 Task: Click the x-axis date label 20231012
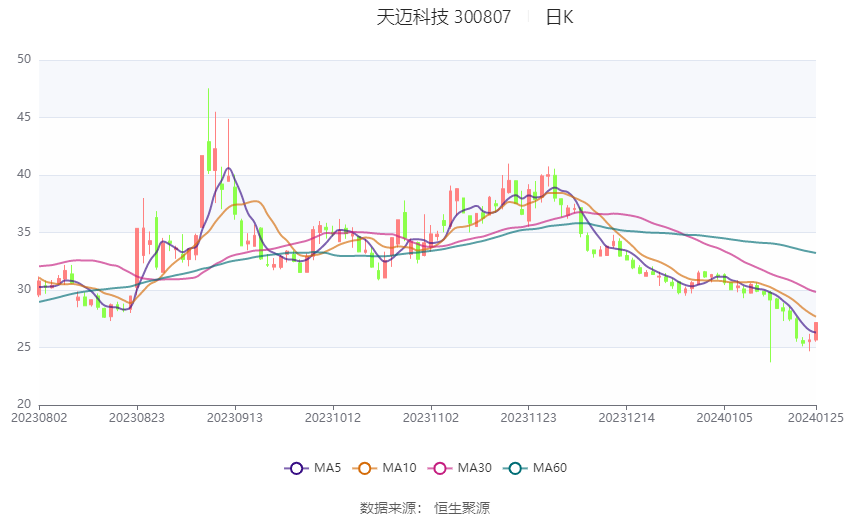point(333,418)
